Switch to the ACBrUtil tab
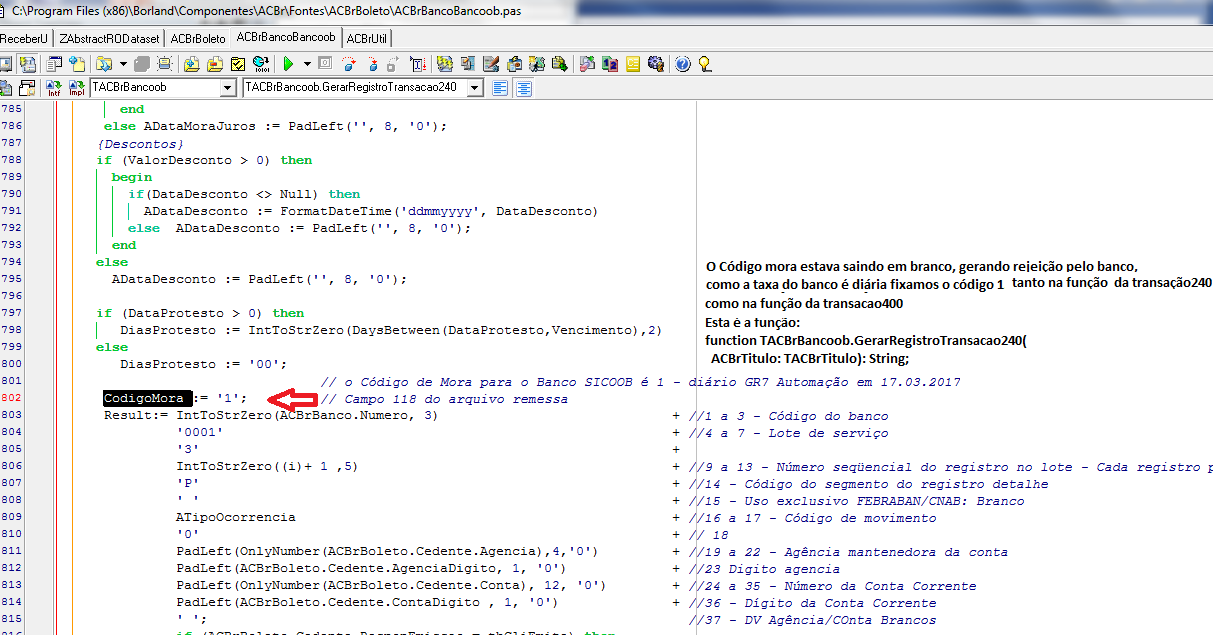This screenshot has width=1213, height=635. (x=367, y=38)
